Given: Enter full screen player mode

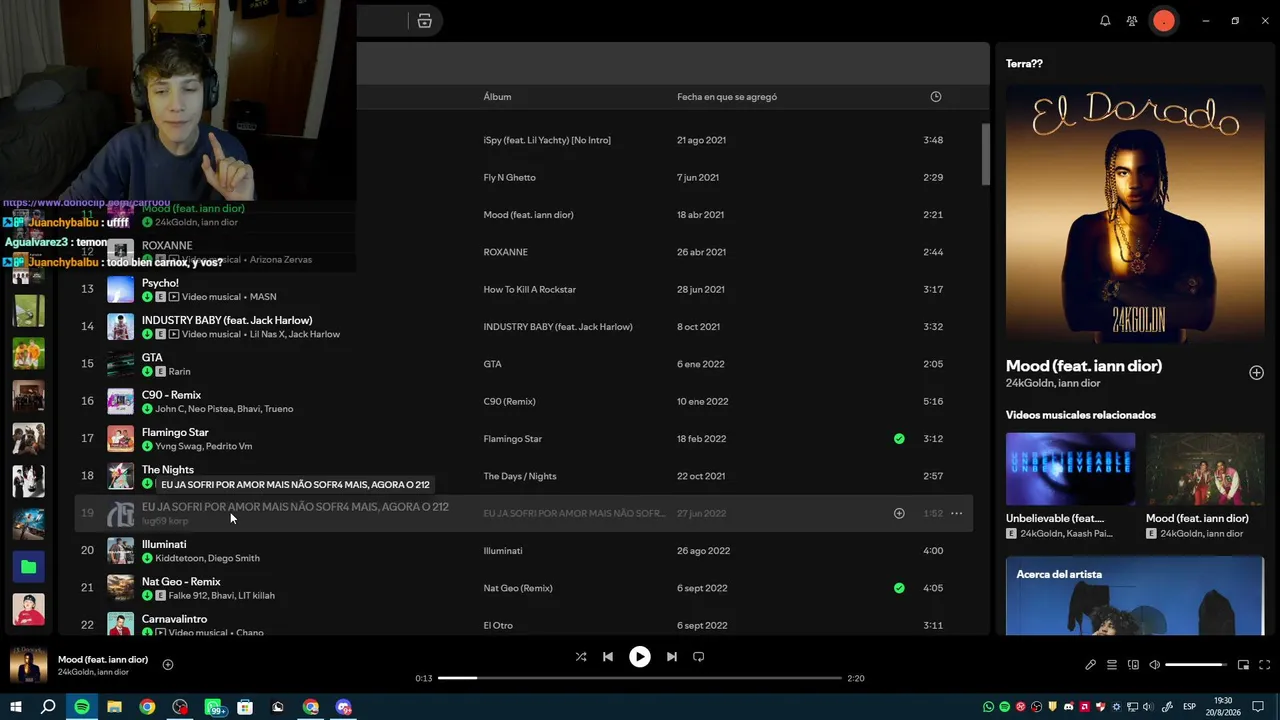Looking at the screenshot, I should [1265, 665].
